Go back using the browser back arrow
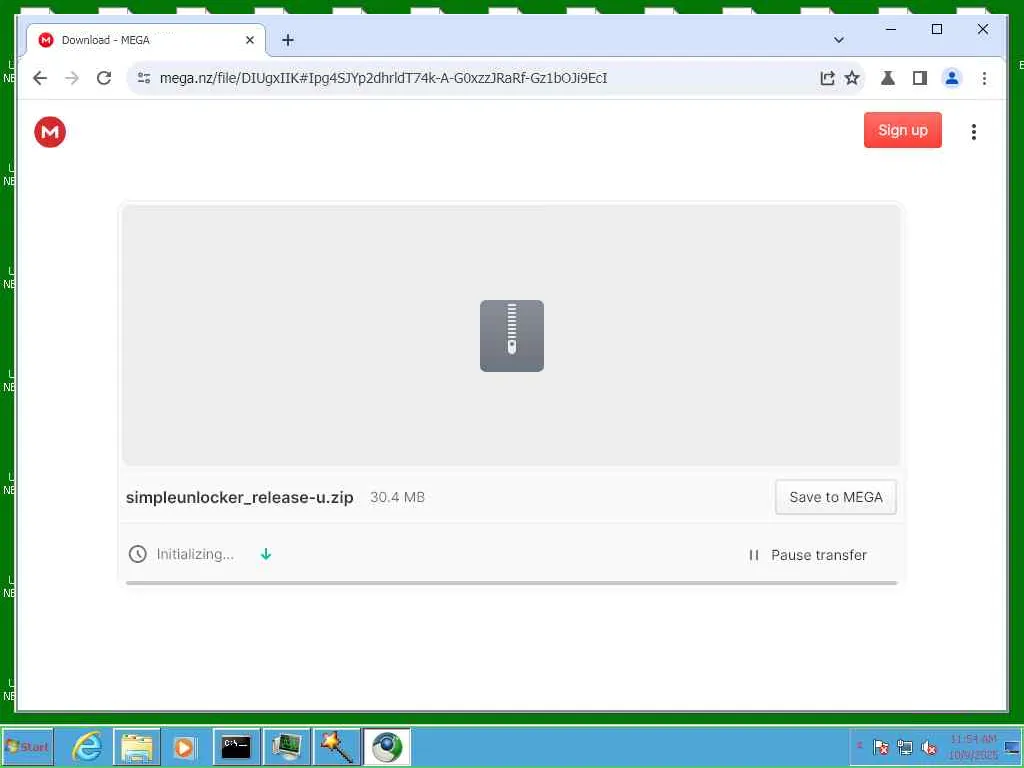This screenshot has width=1024, height=768. pyautogui.click(x=40, y=78)
